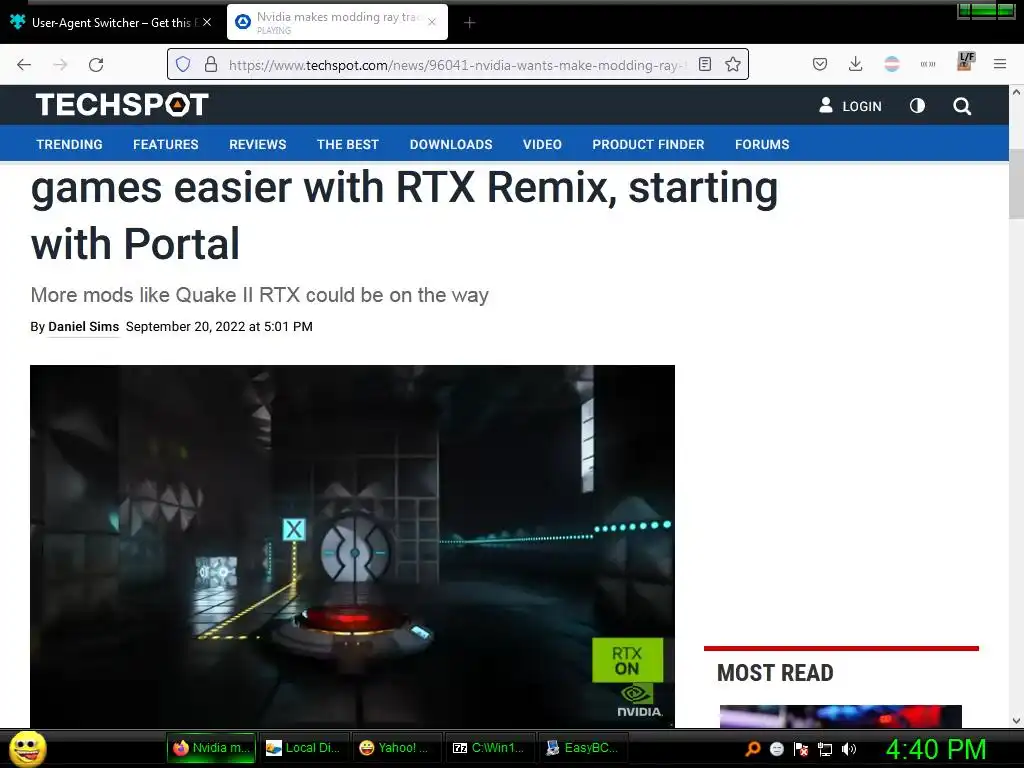Click the MOST READ heading

pos(775,673)
